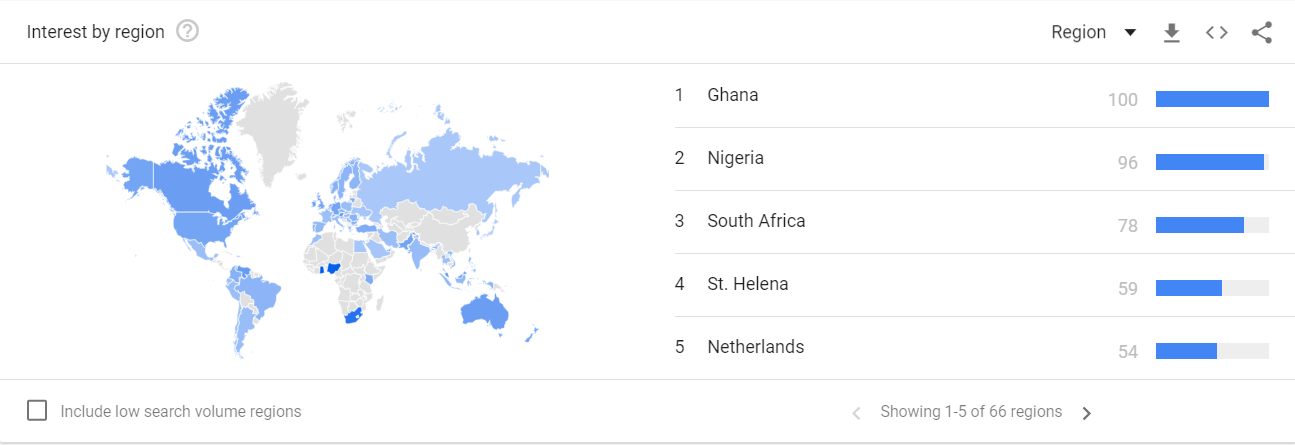Open the Region dropdown
This screenshot has height=445, width=1295.
pyautogui.click(x=1094, y=33)
